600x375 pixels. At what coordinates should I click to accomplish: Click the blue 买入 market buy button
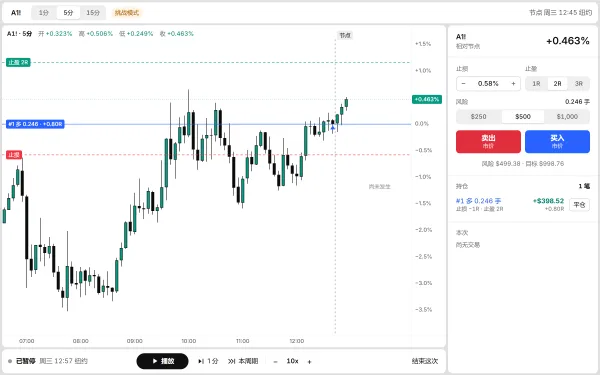tap(557, 142)
